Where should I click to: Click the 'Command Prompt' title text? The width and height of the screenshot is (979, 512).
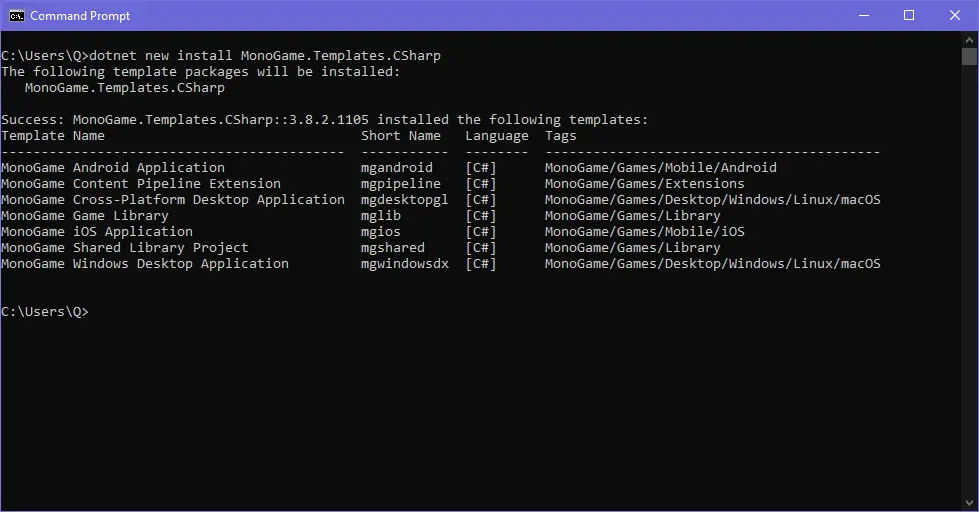click(80, 16)
